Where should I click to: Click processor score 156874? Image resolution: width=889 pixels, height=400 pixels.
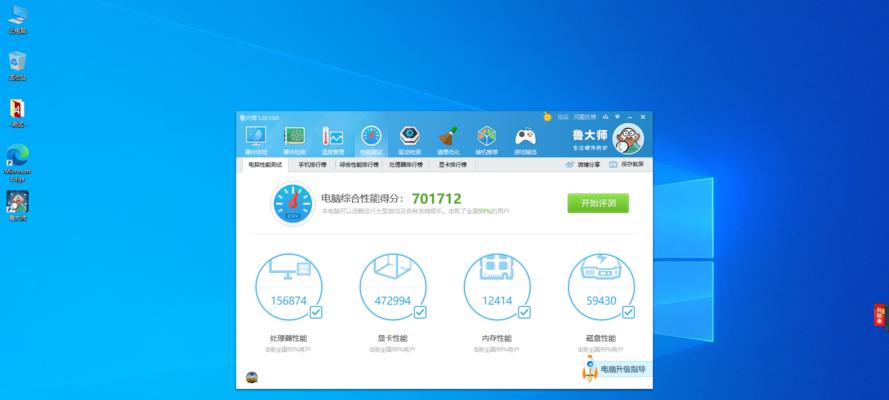[x=289, y=301]
